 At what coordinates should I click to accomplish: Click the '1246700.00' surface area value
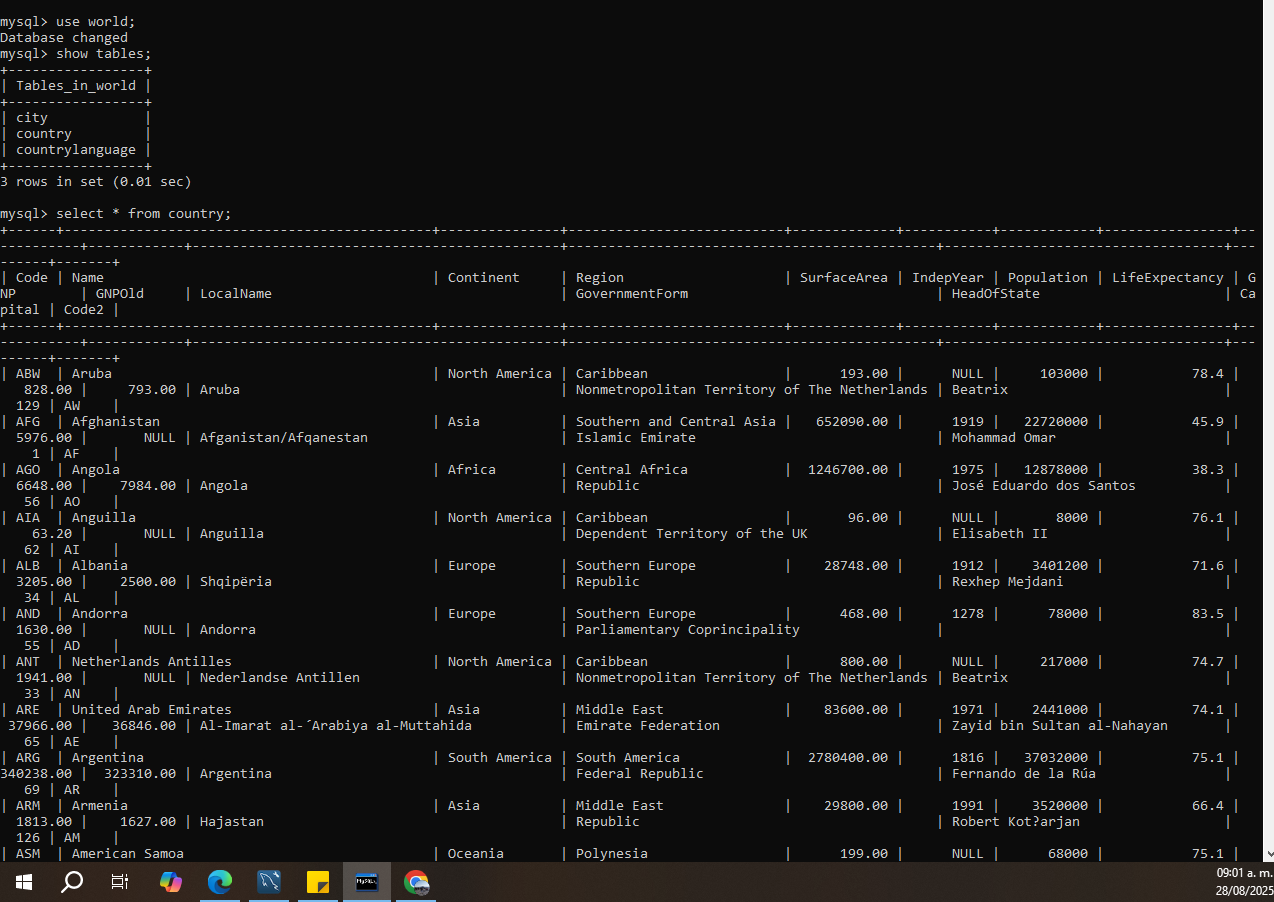(848, 470)
